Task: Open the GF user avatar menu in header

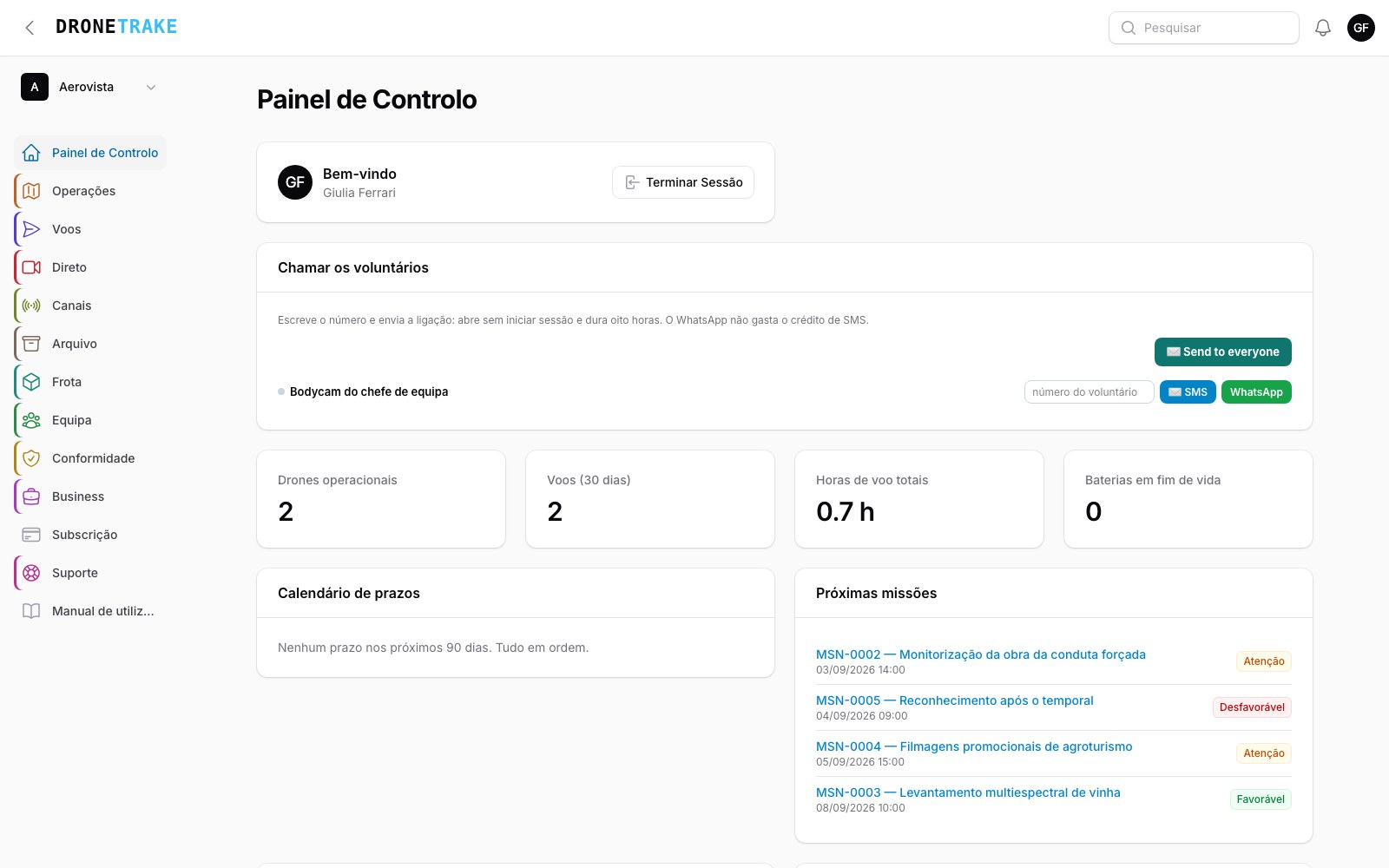Action: pyautogui.click(x=1361, y=28)
